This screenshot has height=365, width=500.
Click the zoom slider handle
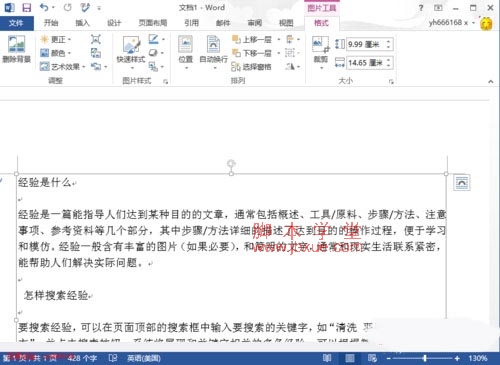pyautogui.click(x=425, y=358)
